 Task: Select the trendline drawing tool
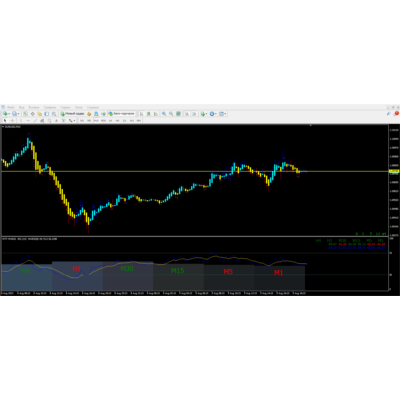click(x=35, y=120)
